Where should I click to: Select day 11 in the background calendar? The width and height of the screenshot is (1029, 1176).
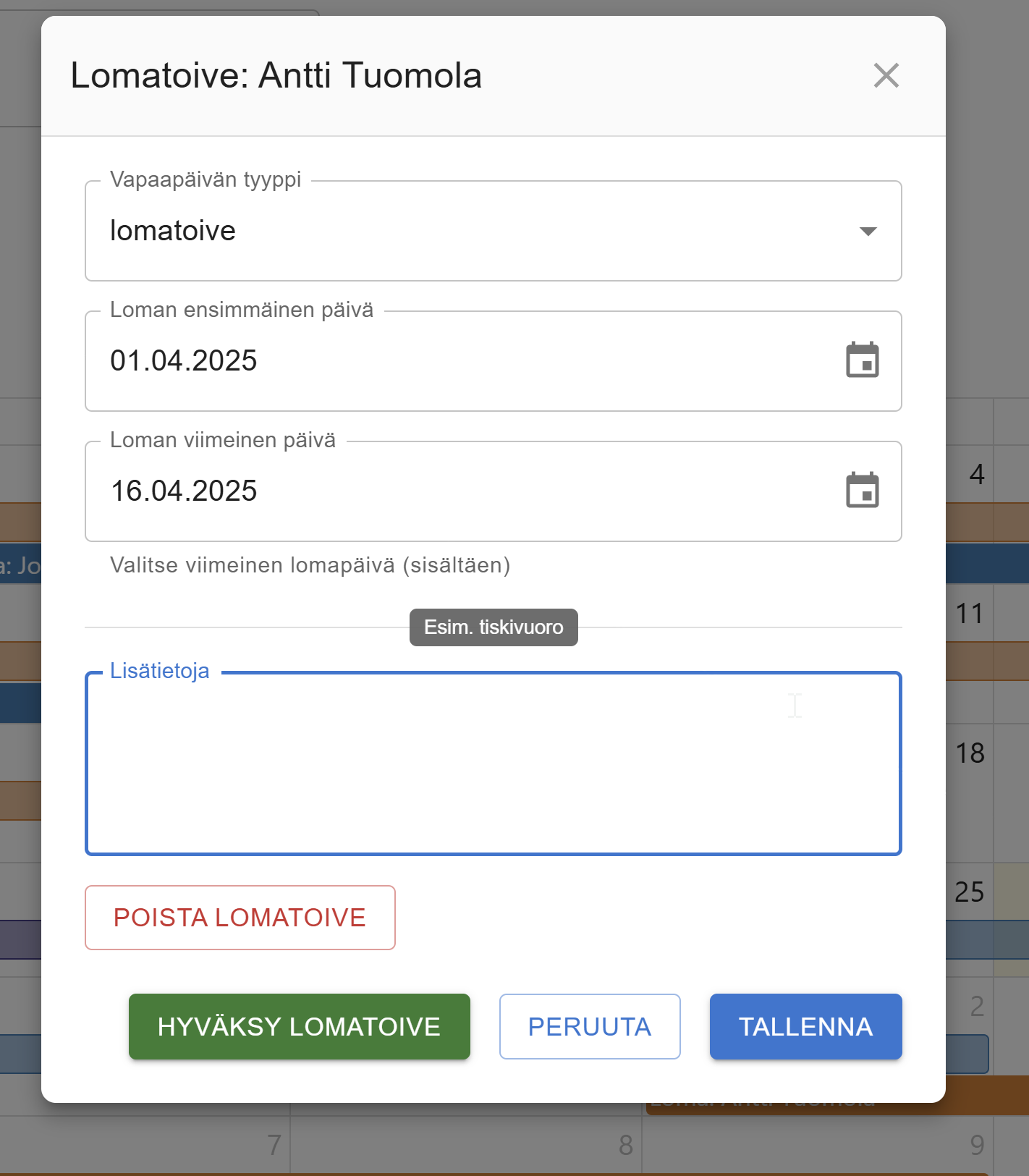pyautogui.click(x=970, y=614)
